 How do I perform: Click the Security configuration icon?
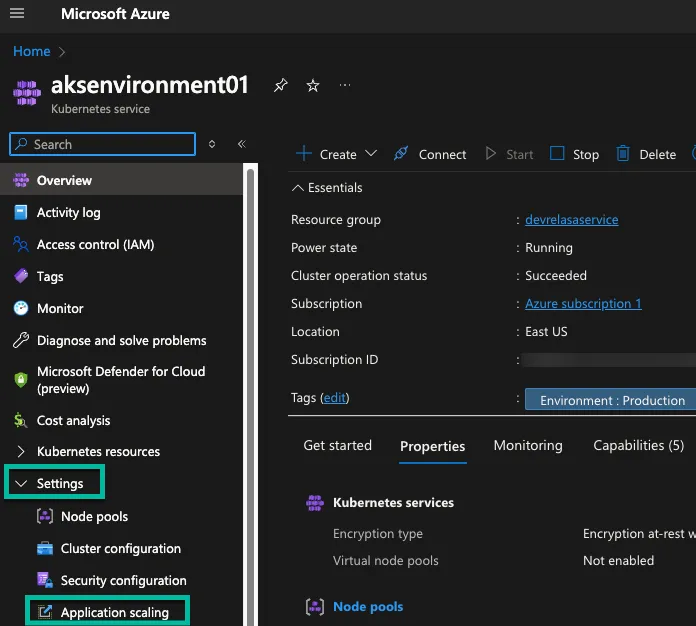tap(44, 580)
